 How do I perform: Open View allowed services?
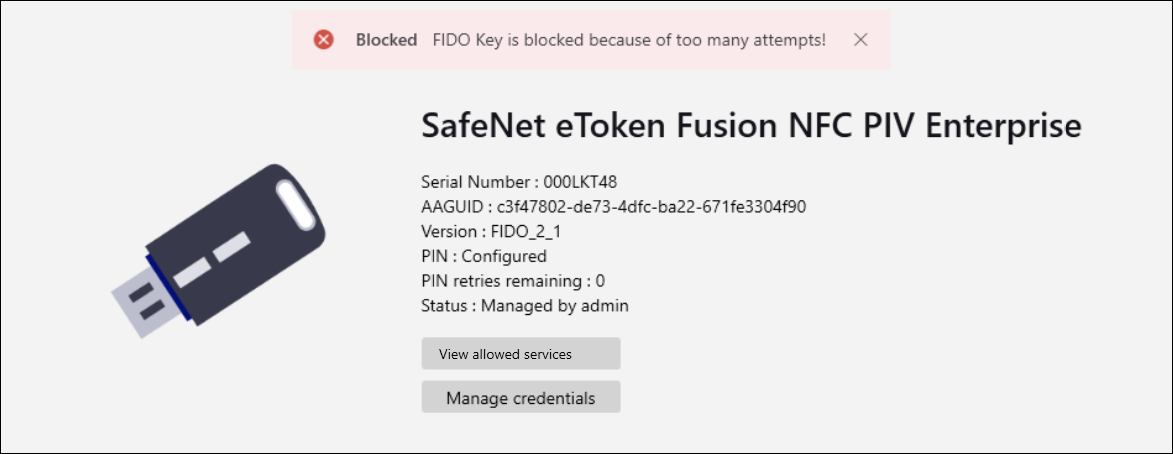(521, 354)
